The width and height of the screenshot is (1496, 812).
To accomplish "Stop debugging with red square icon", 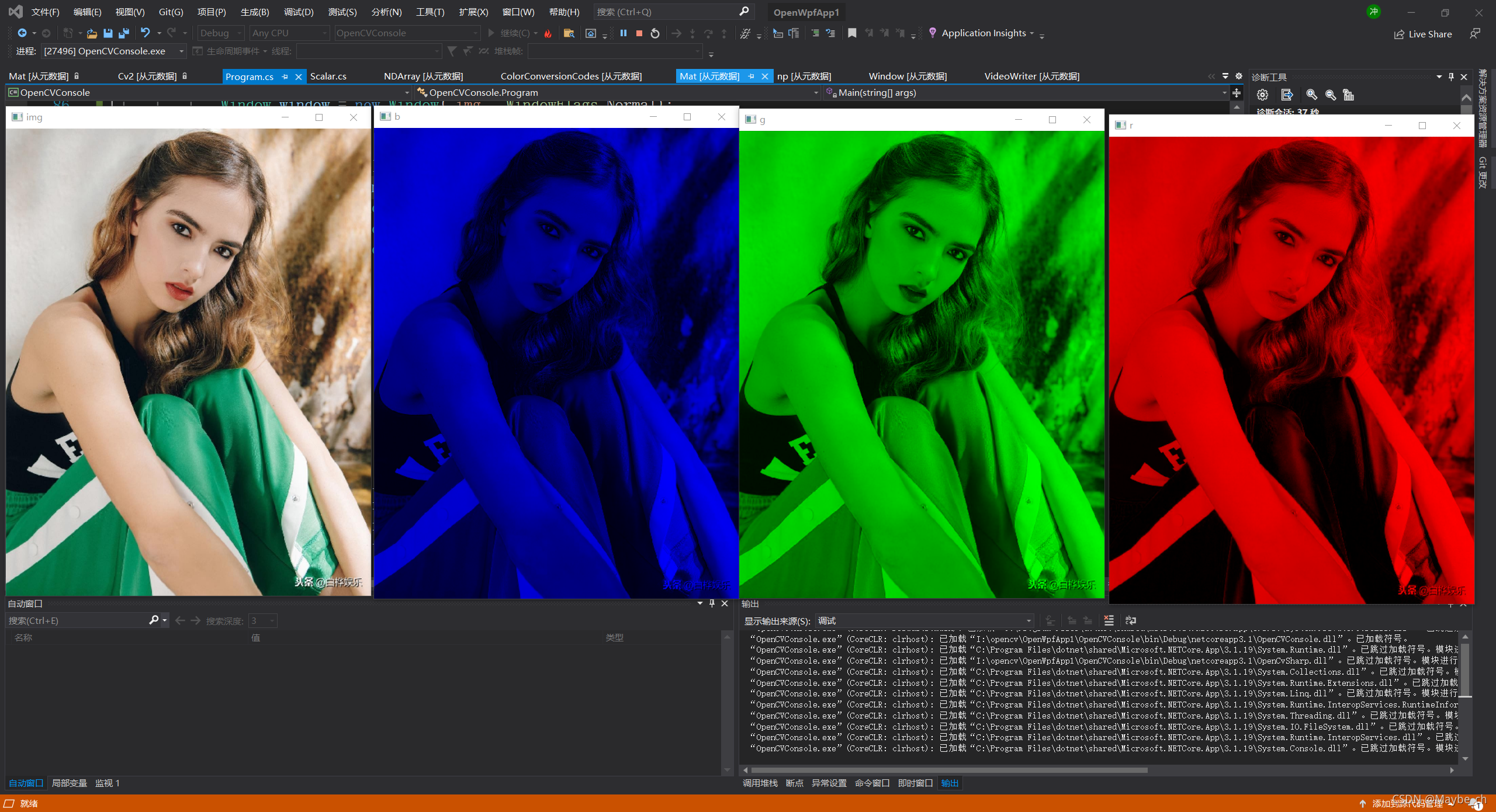I will [x=639, y=33].
